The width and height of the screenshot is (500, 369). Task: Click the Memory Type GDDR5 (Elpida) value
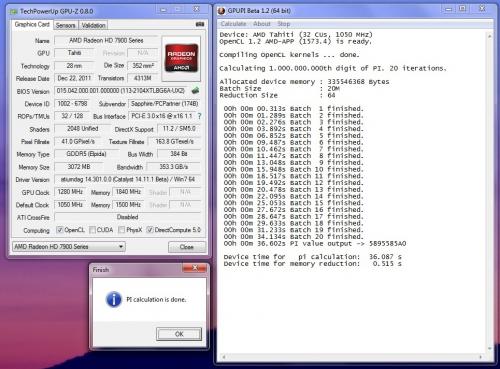pyautogui.click(x=86, y=154)
